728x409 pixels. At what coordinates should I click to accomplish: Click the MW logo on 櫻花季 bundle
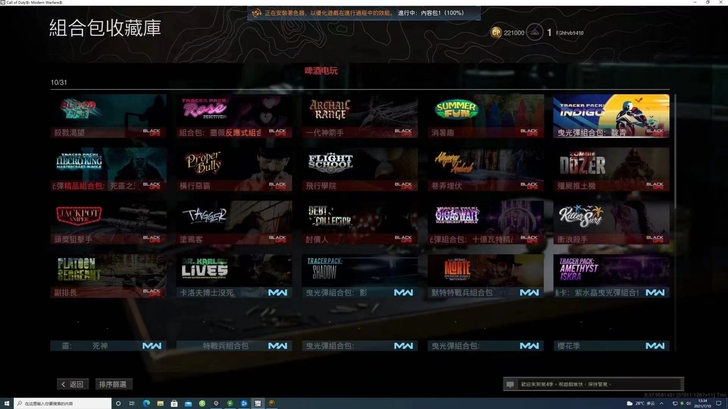point(655,346)
